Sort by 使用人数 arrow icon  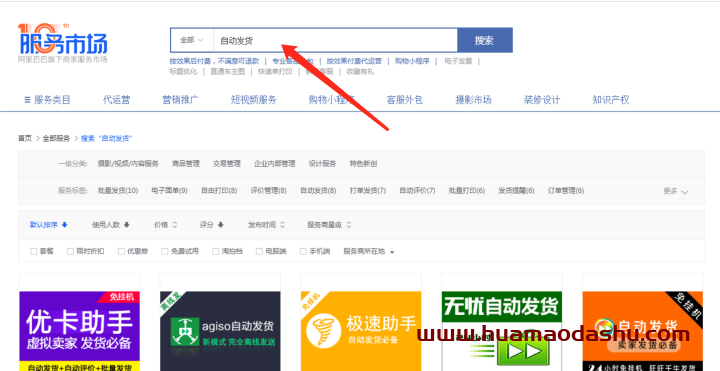point(127,225)
